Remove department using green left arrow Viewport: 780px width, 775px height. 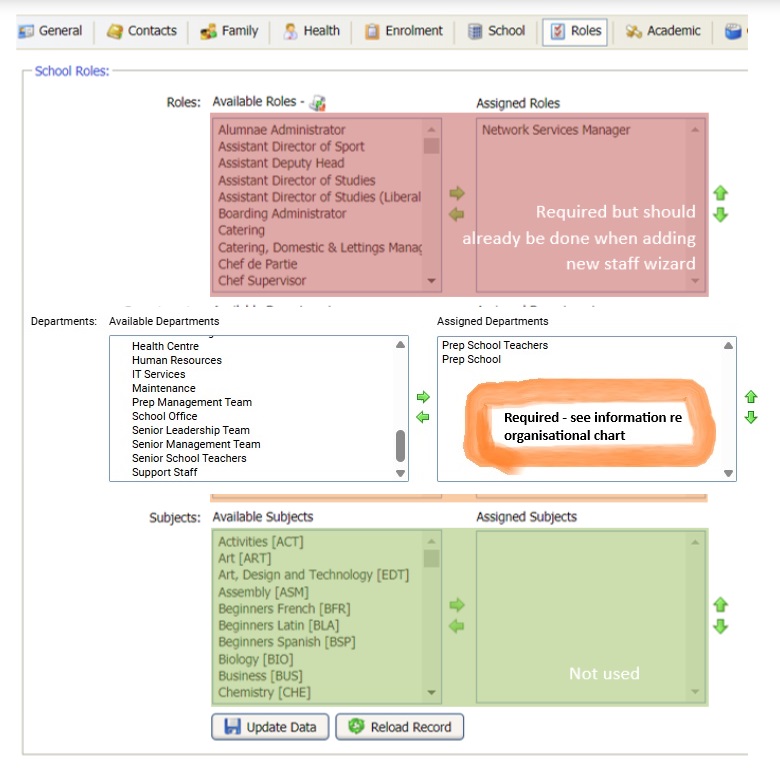[423, 417]
